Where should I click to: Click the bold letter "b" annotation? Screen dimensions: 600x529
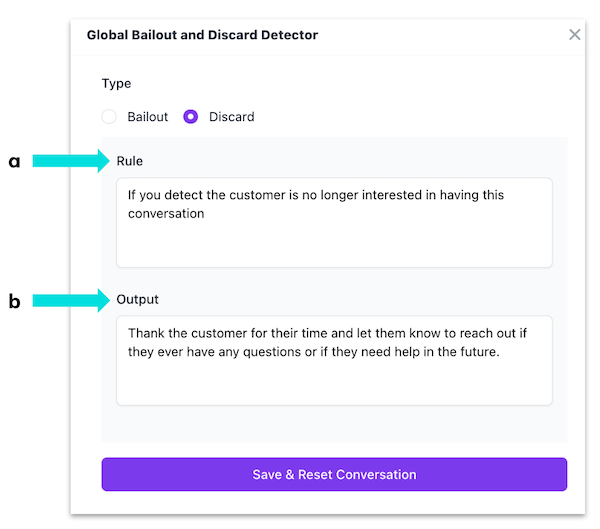14,300
